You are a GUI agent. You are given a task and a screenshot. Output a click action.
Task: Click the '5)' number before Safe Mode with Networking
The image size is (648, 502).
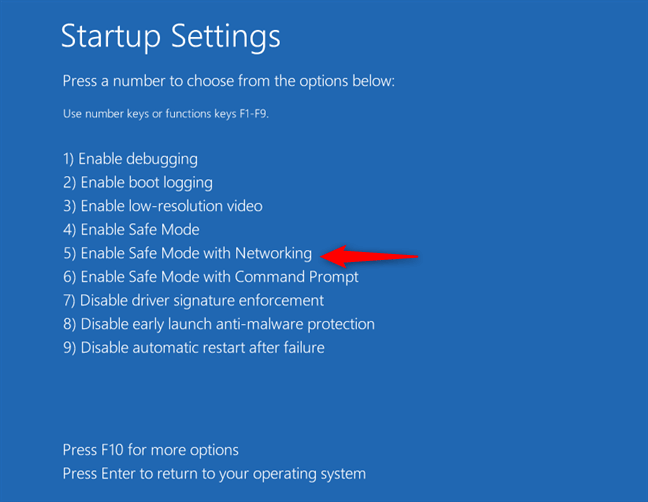click(x=69, y=253)
